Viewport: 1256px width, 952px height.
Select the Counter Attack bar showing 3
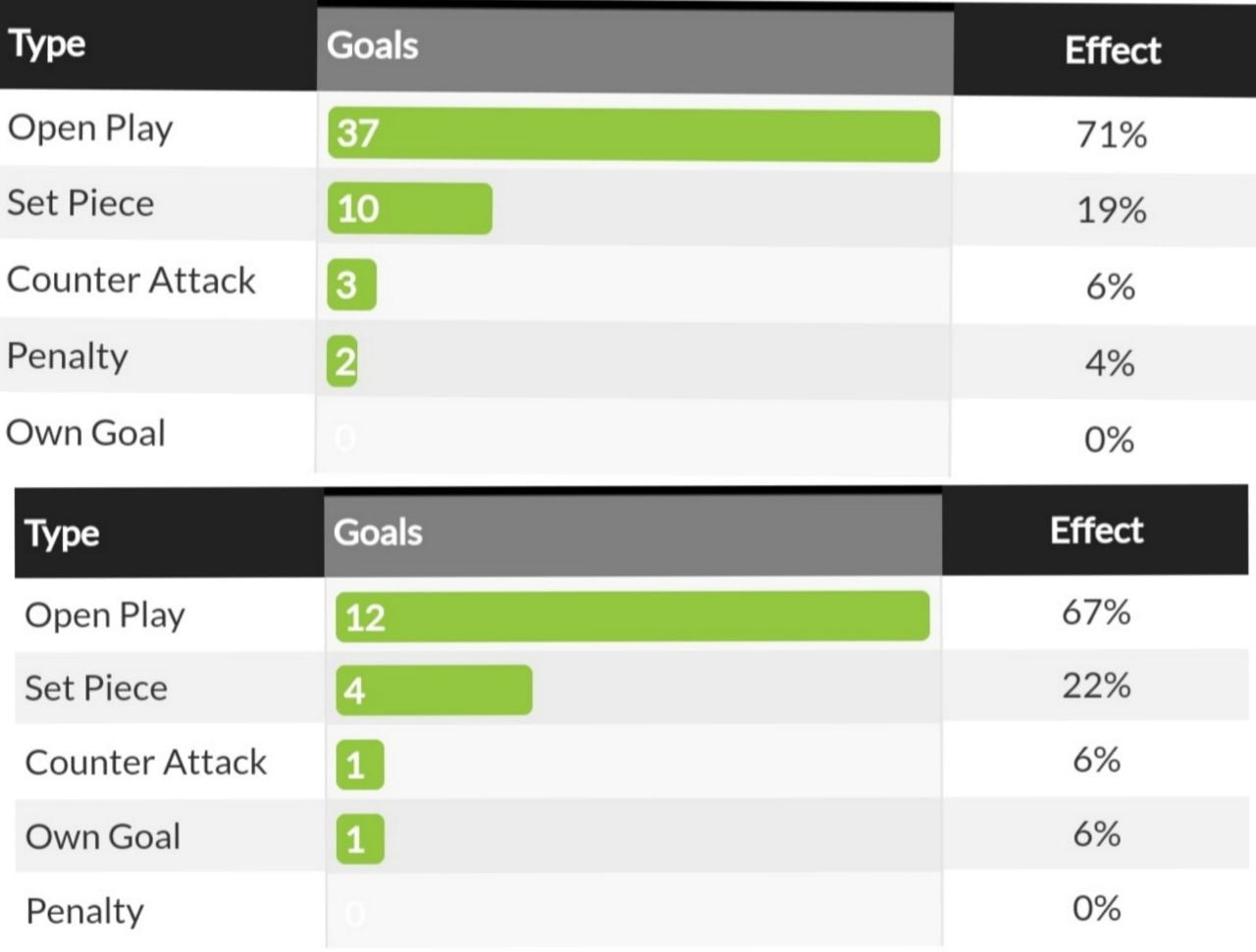click(x=351, y=285)
